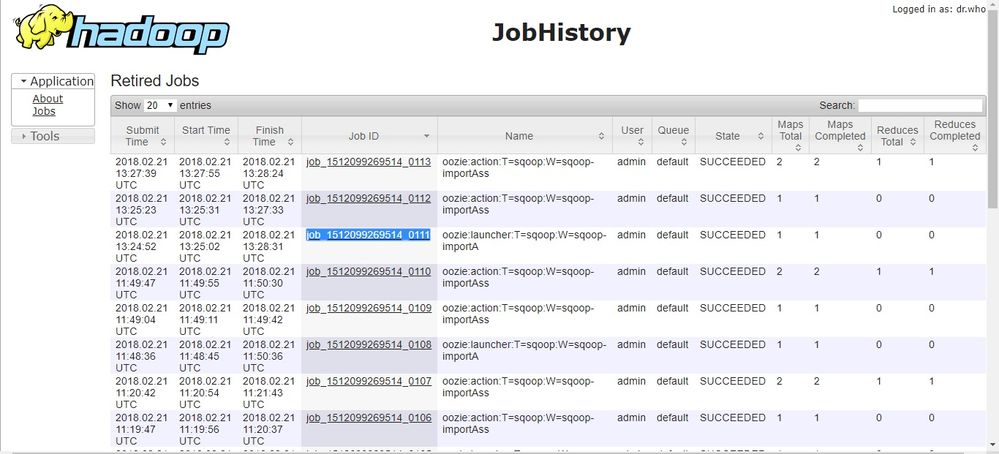Screen dimensions: 999x454
Task: Open highlighted job_1512099269514_0111 link
Action: [368, 235]
